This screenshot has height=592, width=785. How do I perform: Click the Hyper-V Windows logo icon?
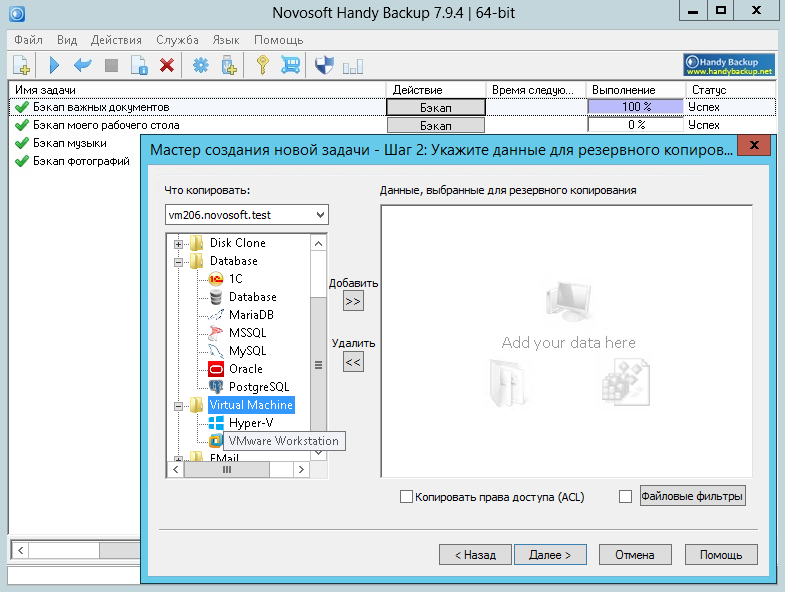[x=216, y=423]
